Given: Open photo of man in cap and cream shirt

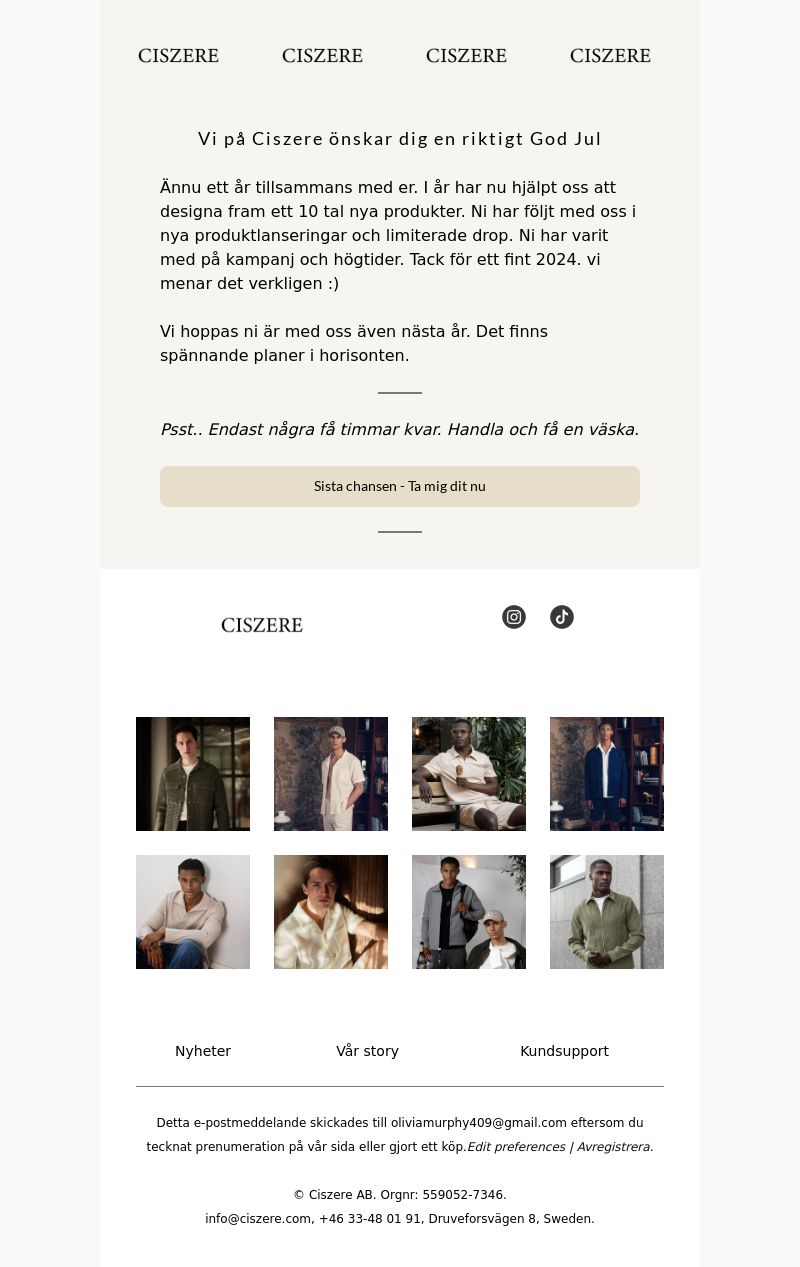Looking at the screenshot, I should (331, 774).
